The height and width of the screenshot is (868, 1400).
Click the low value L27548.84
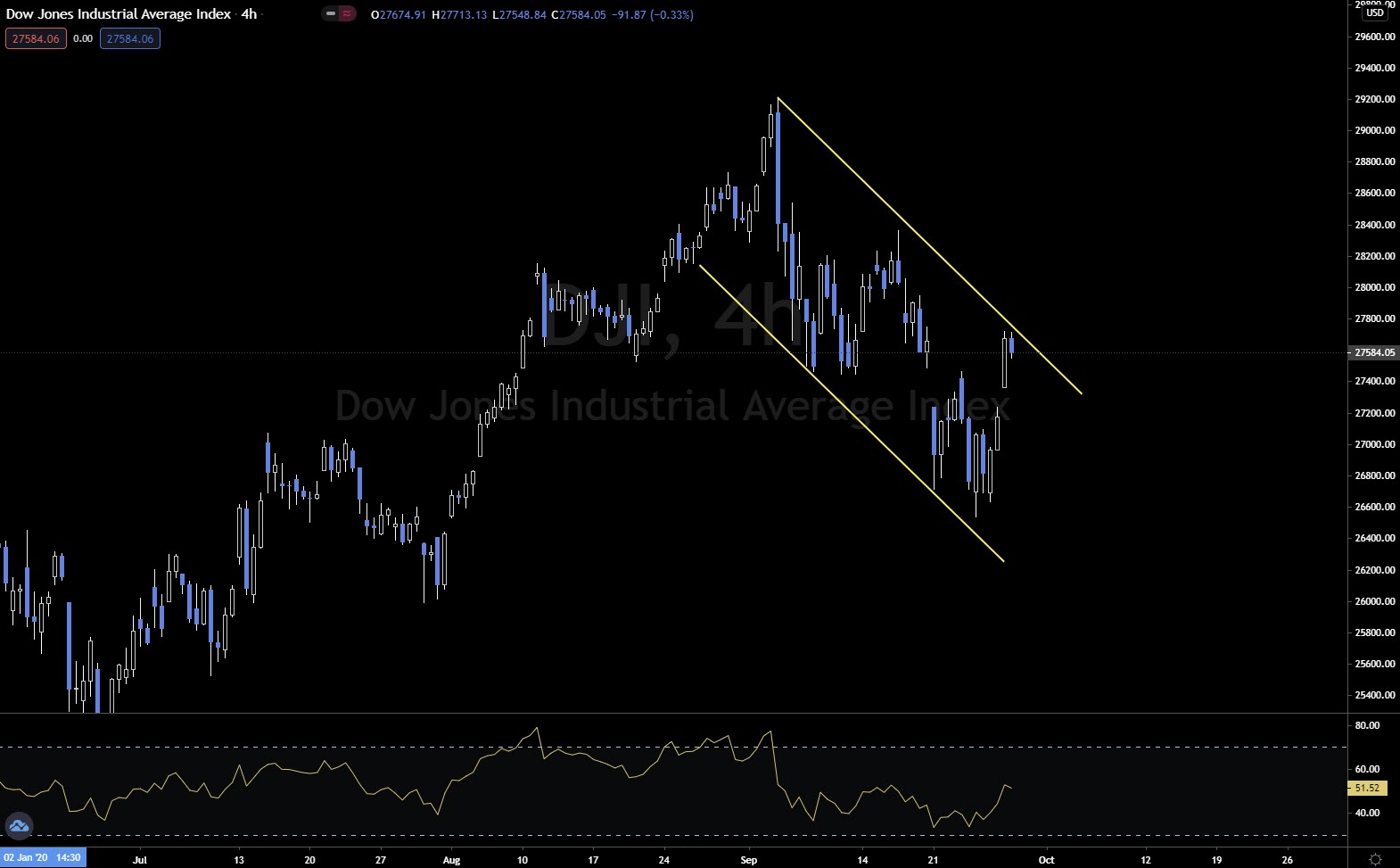coord(519,15)
